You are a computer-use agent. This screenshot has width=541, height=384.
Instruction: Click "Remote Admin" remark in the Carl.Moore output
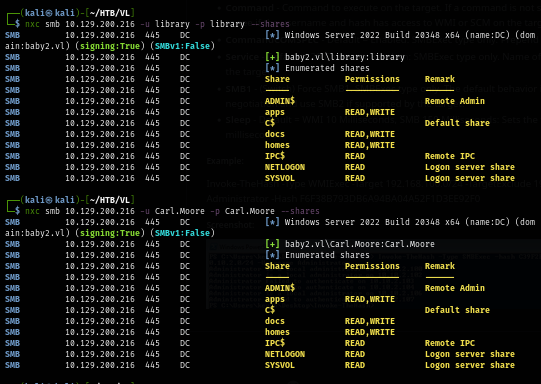tap(455, 288)
